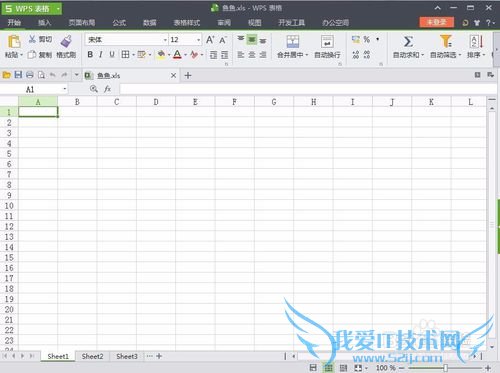Click the Print icon in quick toolbar
Viewport: 500px width, 373px height.
pyautogui.click(x=30, y=75)
